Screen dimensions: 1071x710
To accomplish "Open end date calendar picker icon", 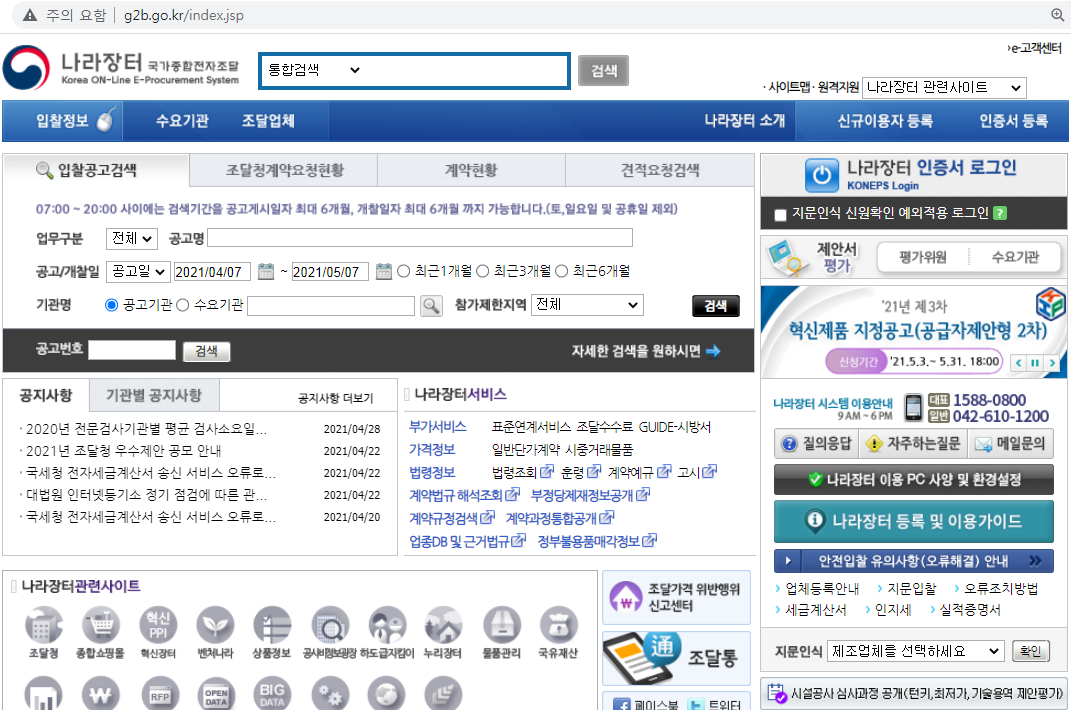I will [x=384, y=271].
